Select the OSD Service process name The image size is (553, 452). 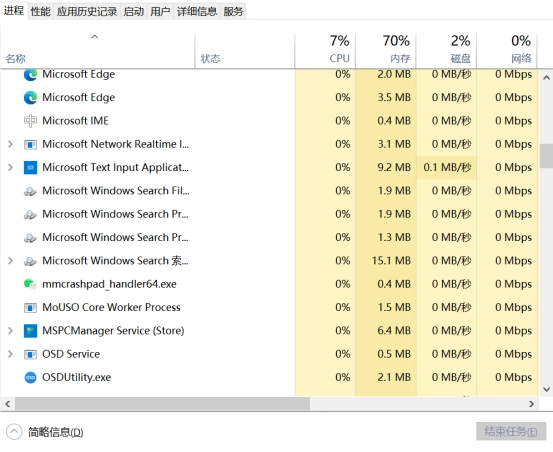click(71, 354)
